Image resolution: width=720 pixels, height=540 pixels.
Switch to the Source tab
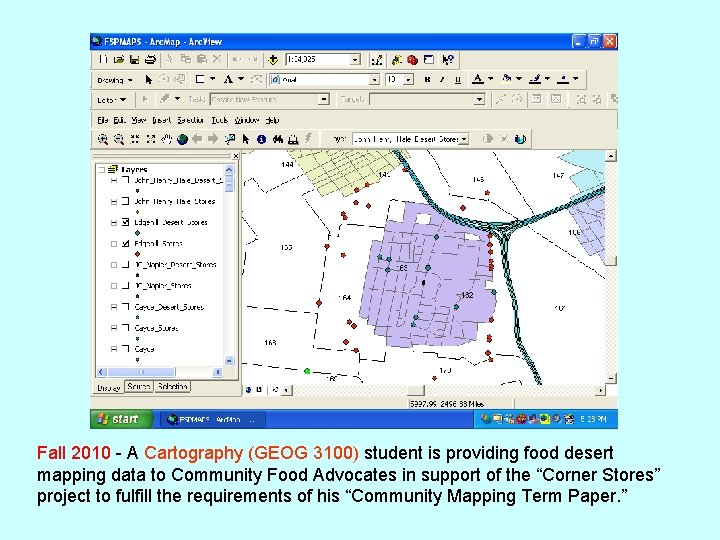(139, 387)
